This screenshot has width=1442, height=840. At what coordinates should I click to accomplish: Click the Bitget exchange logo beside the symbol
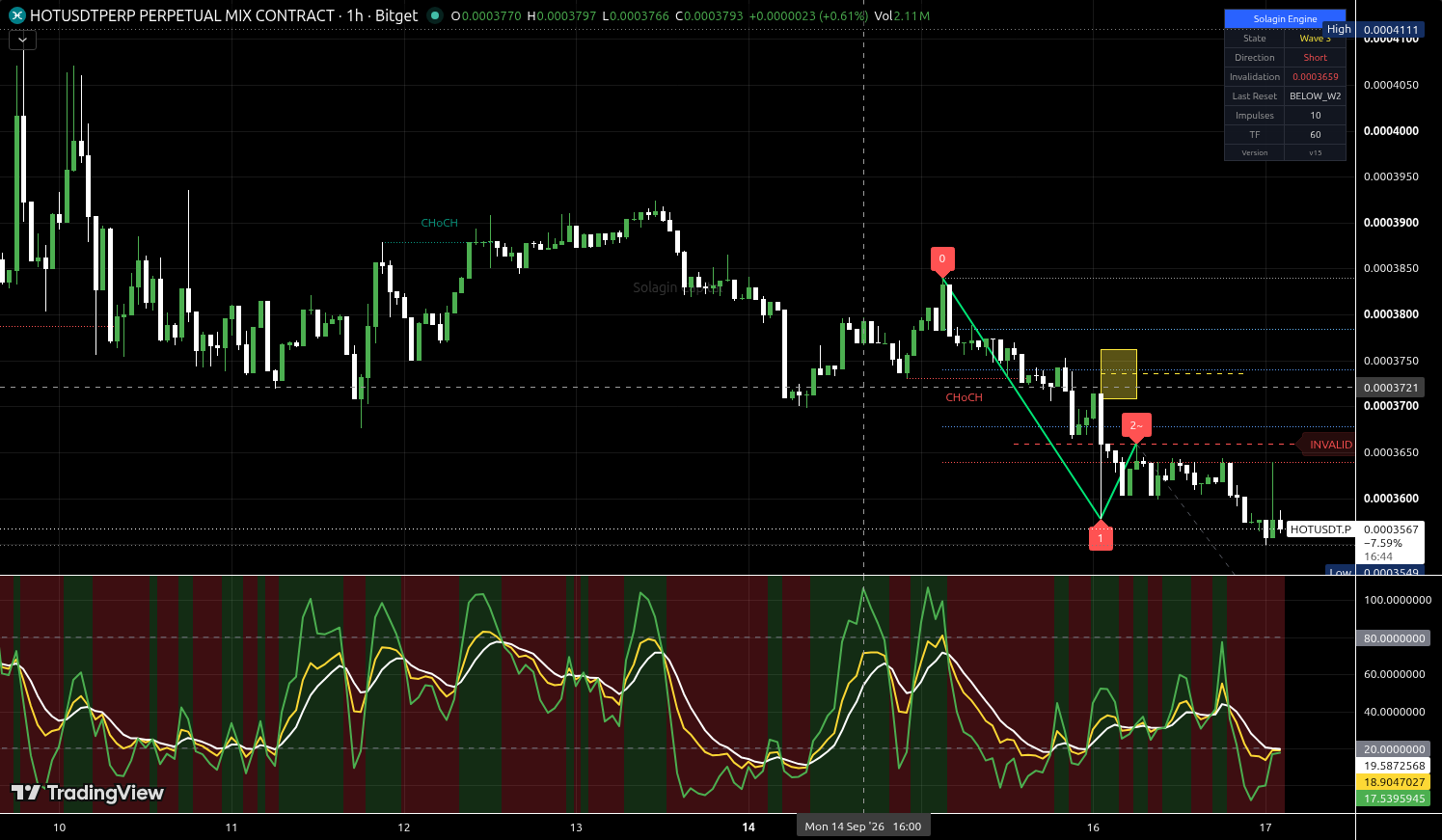point(16,15)
